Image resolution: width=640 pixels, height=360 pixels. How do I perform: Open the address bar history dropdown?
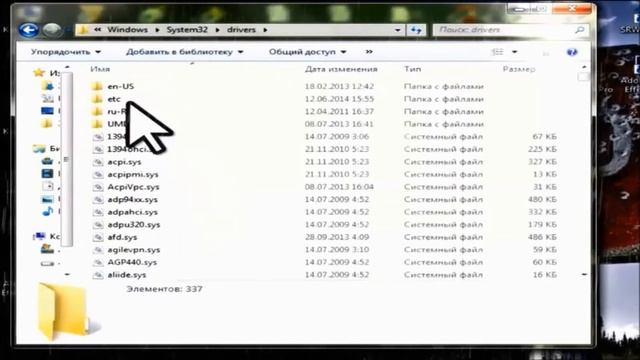coord(398,30)
